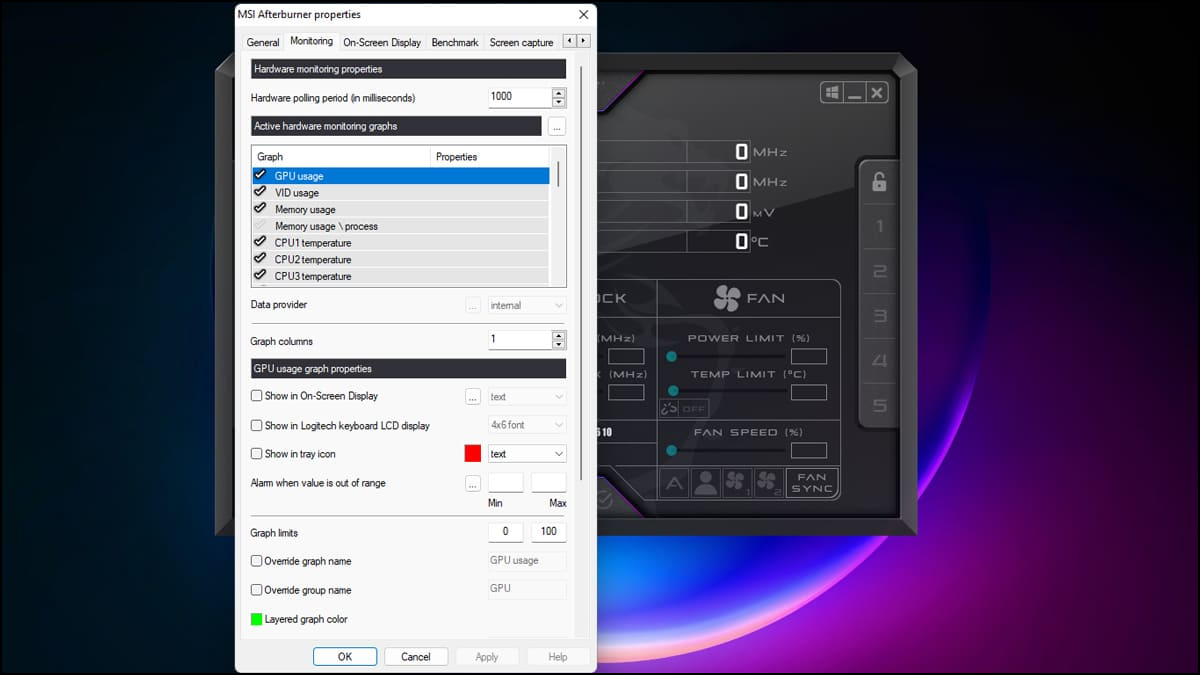Switch to the General tab

tap(263, 42)
